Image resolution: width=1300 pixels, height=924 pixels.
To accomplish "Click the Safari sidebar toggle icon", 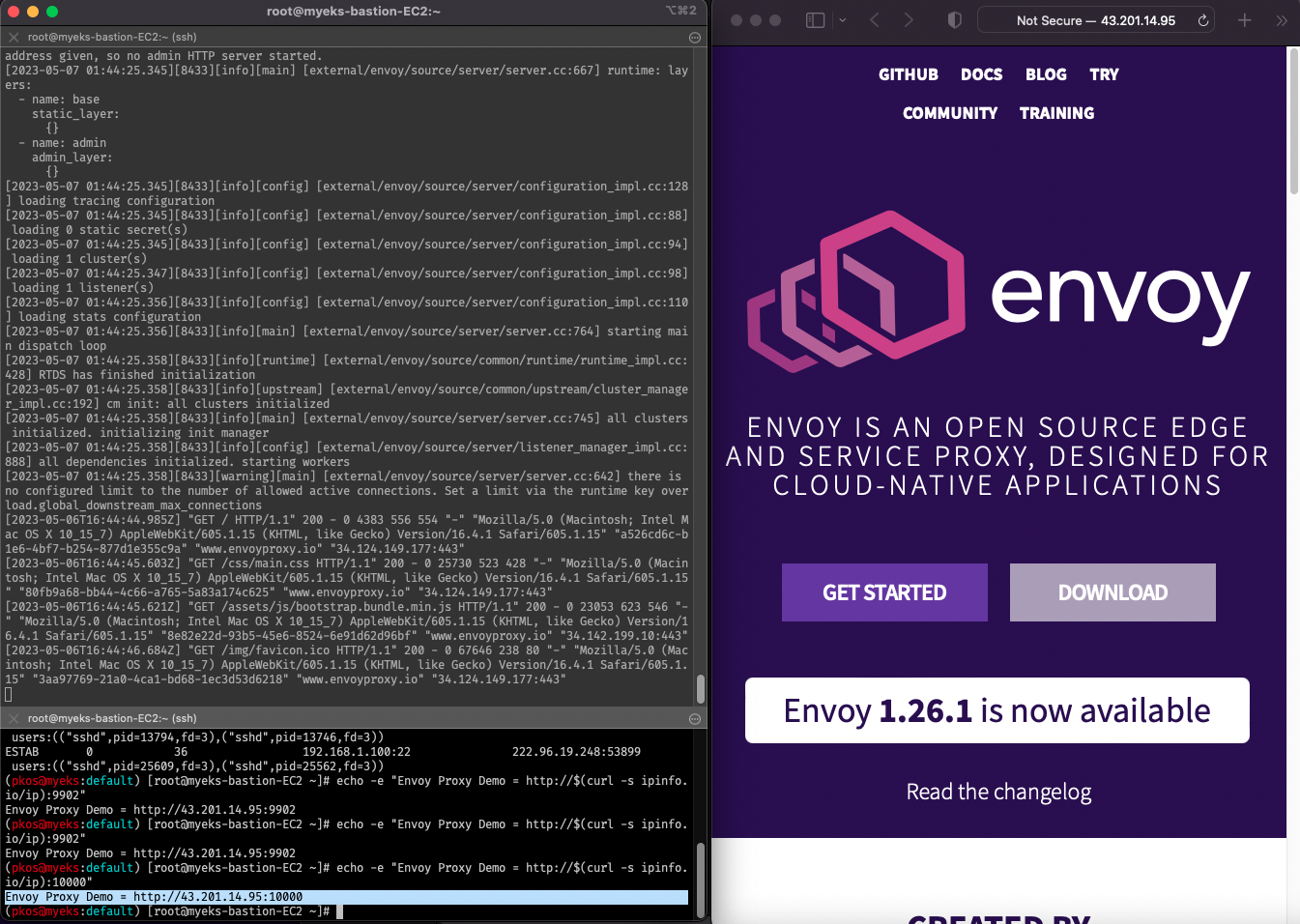I will pyautogui.click(x=815, y=20).
